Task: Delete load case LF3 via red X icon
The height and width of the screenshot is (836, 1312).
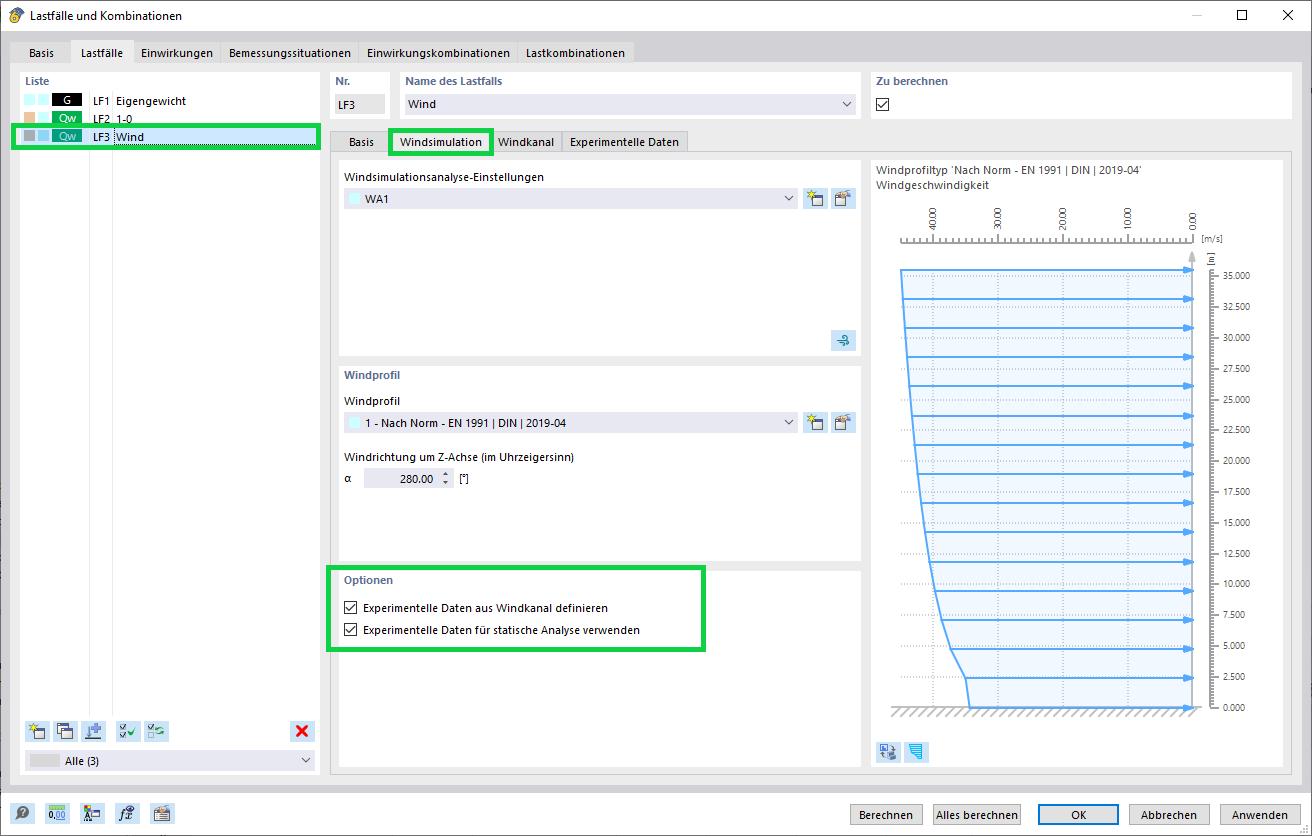Action: pos(302,731)
